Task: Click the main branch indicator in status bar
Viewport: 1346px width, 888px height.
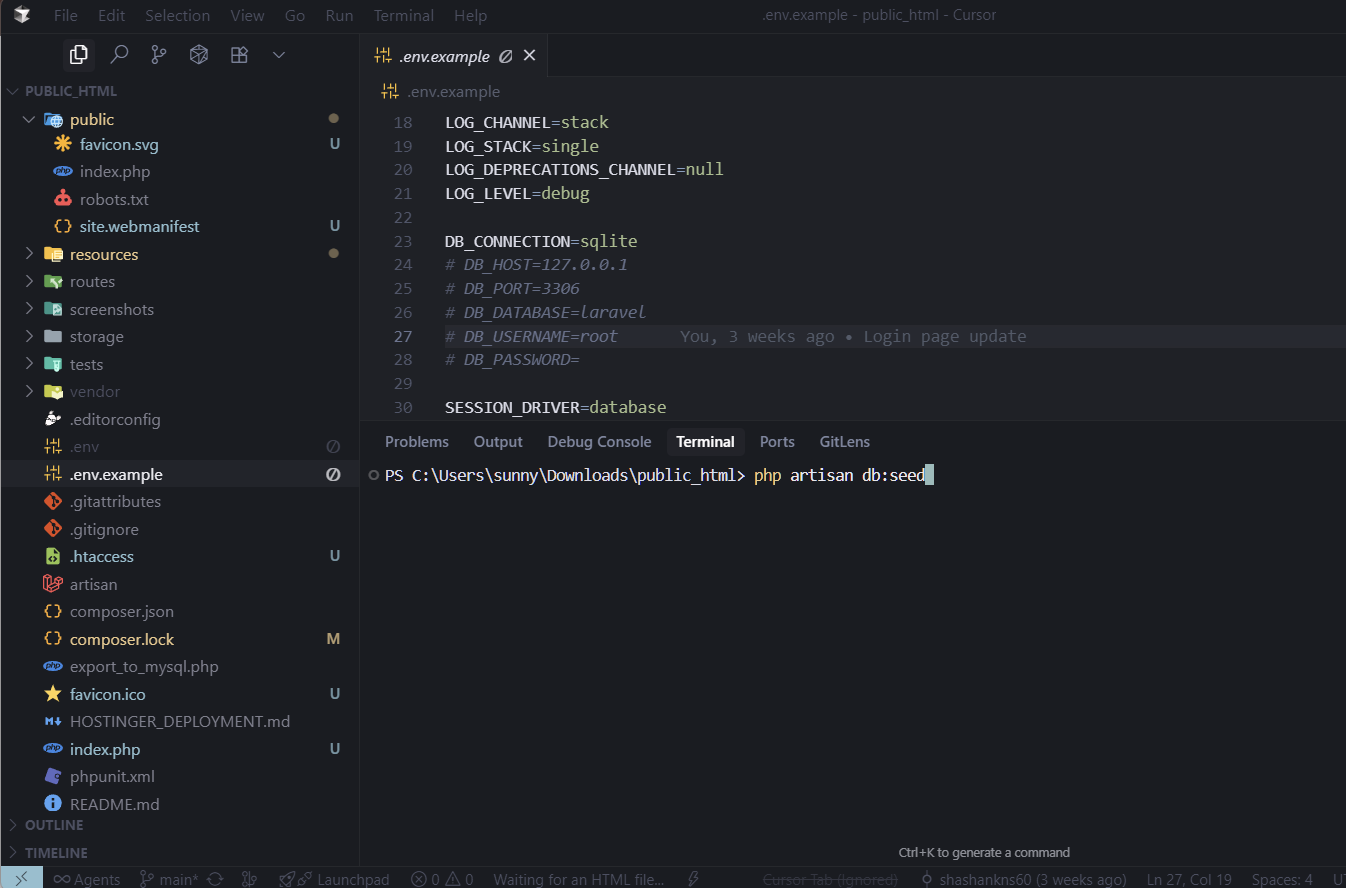Action: point(169,879)
